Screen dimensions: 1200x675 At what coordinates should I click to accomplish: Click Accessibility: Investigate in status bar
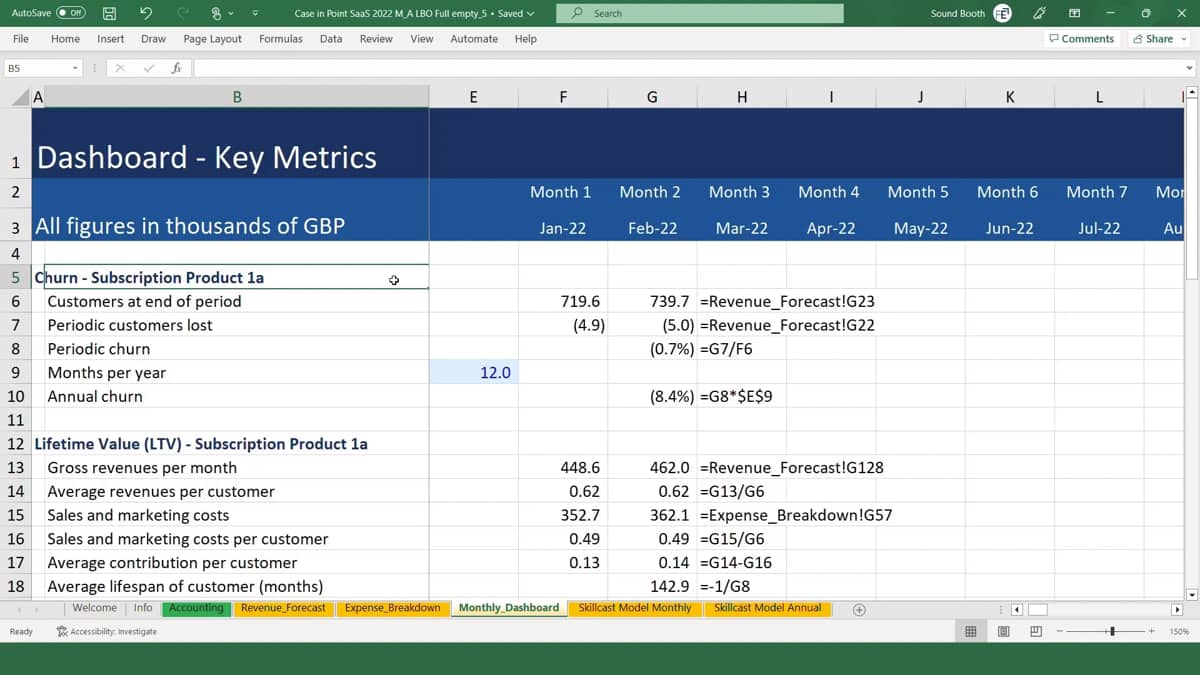point(107,631)
